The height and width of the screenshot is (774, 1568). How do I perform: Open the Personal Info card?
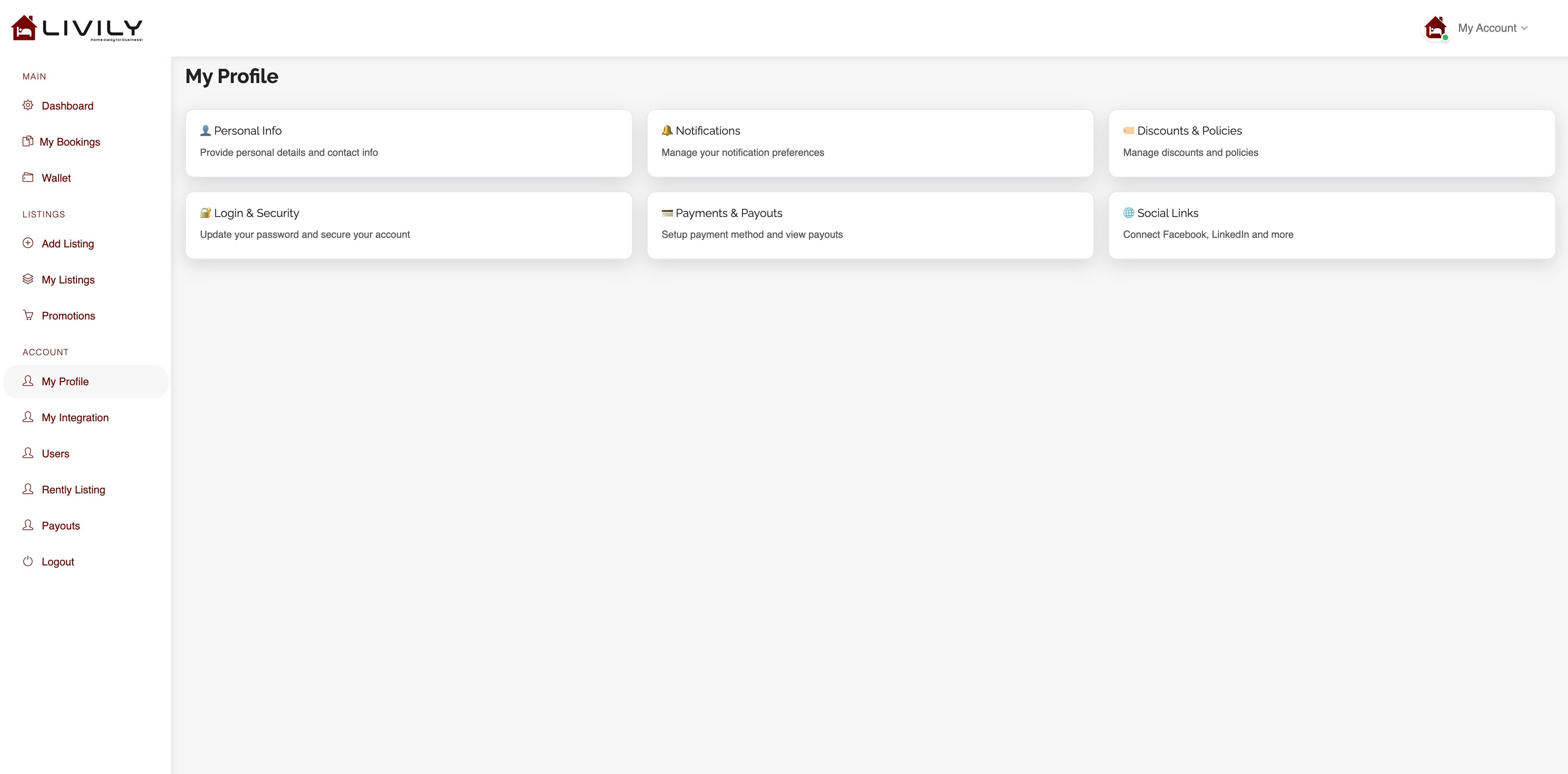(408, 143)
